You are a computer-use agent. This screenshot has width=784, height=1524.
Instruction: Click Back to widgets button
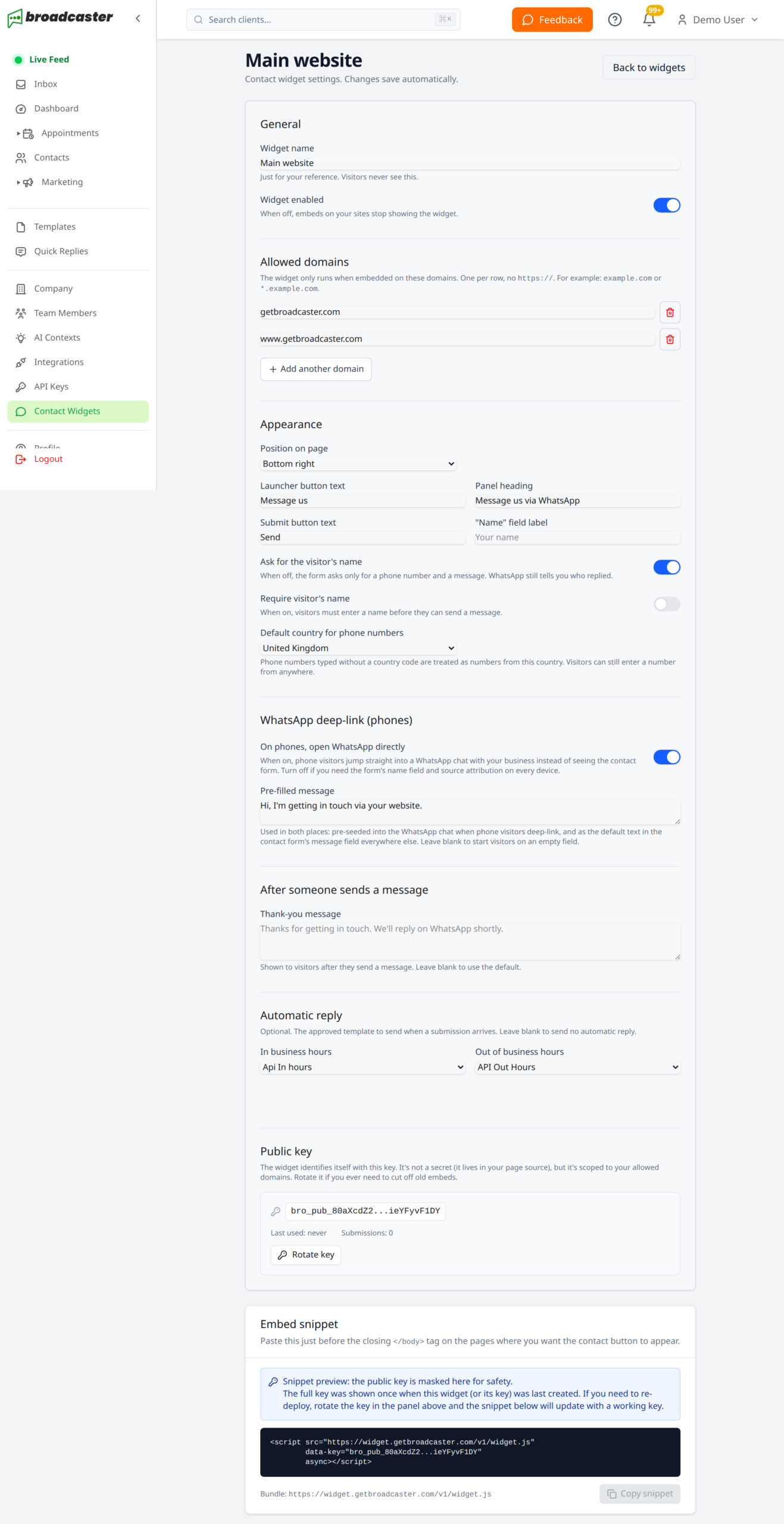649,68
